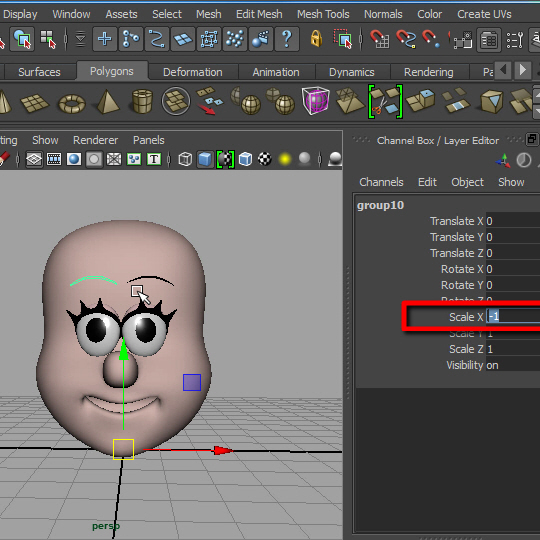
Task: Toggle select miscellaneous question-mark icon
Action: pos(287,39)
